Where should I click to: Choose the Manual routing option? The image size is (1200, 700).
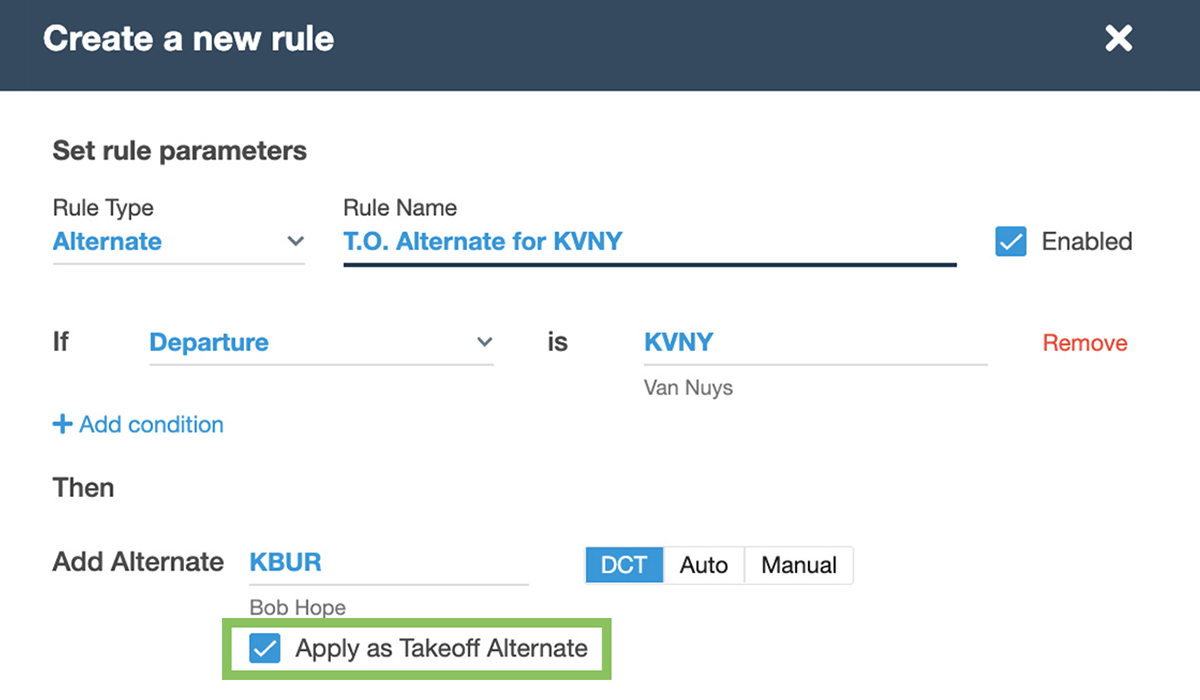pyautogui.click(x=798, y=565)
